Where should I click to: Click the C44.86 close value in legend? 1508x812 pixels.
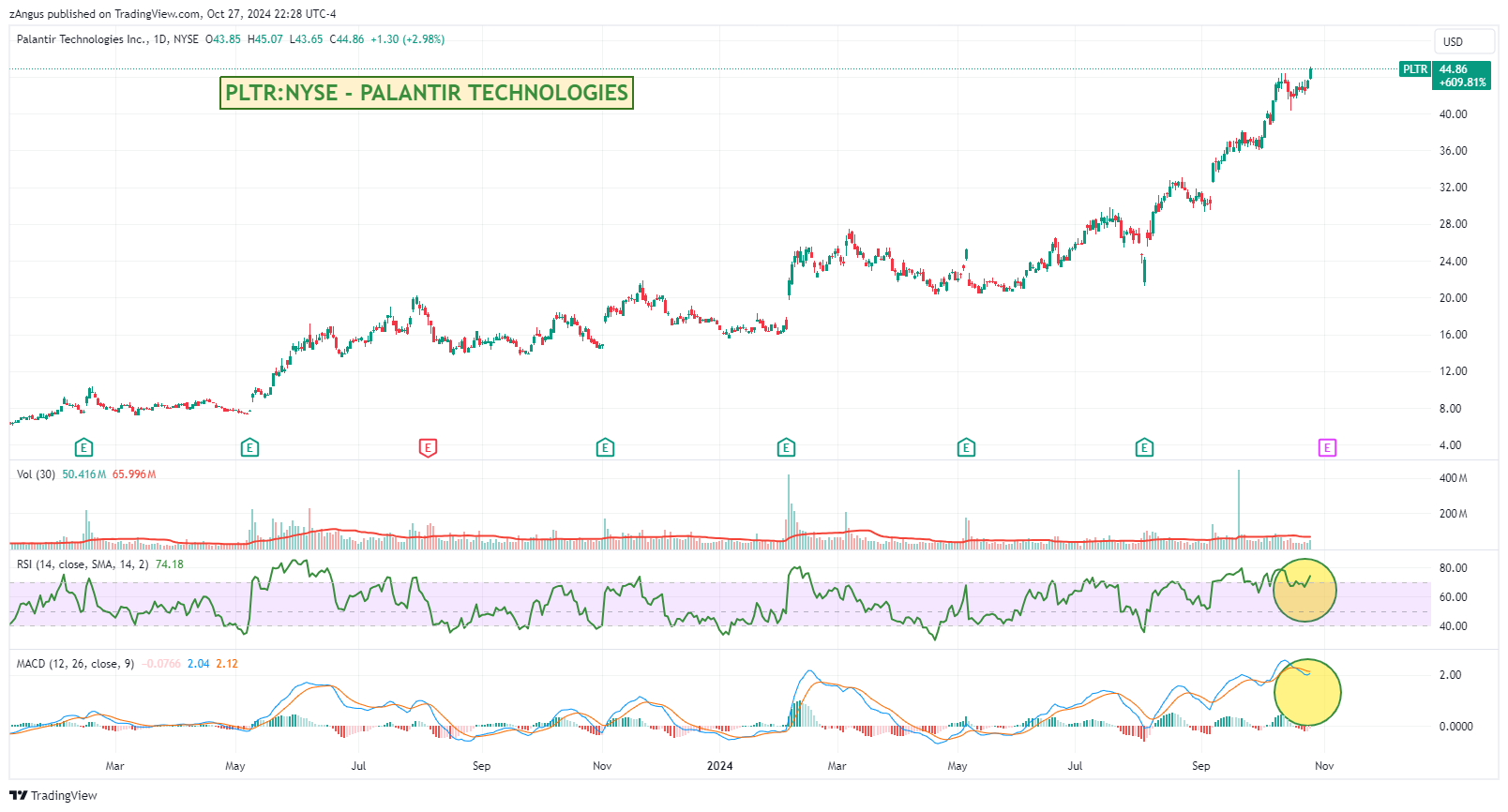pyautogui.click(x=347, y=39)
